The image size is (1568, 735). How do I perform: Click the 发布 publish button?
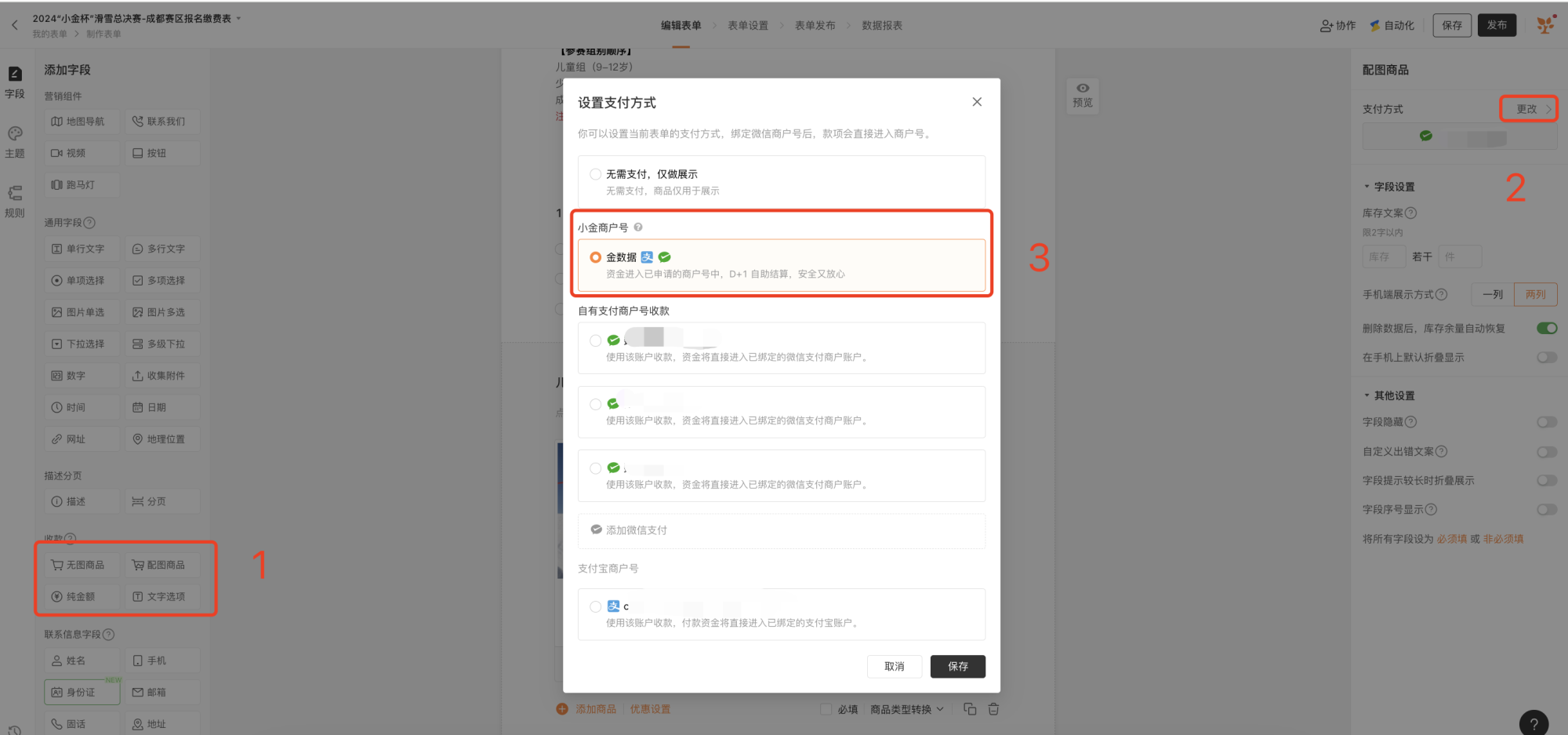click(x=1497, y=25)
